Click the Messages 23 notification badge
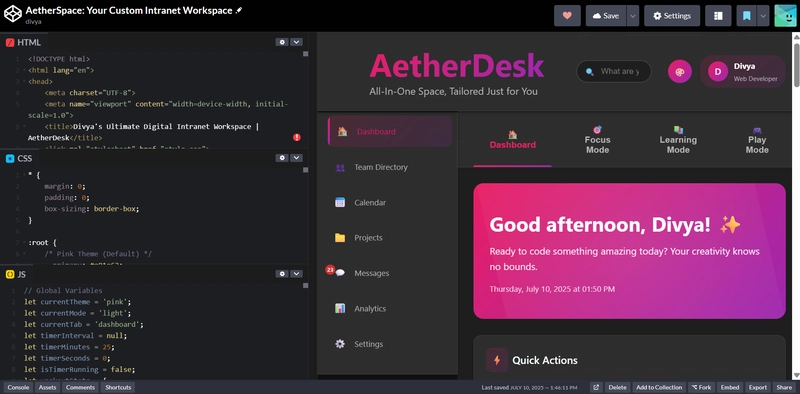 (330, 269)
